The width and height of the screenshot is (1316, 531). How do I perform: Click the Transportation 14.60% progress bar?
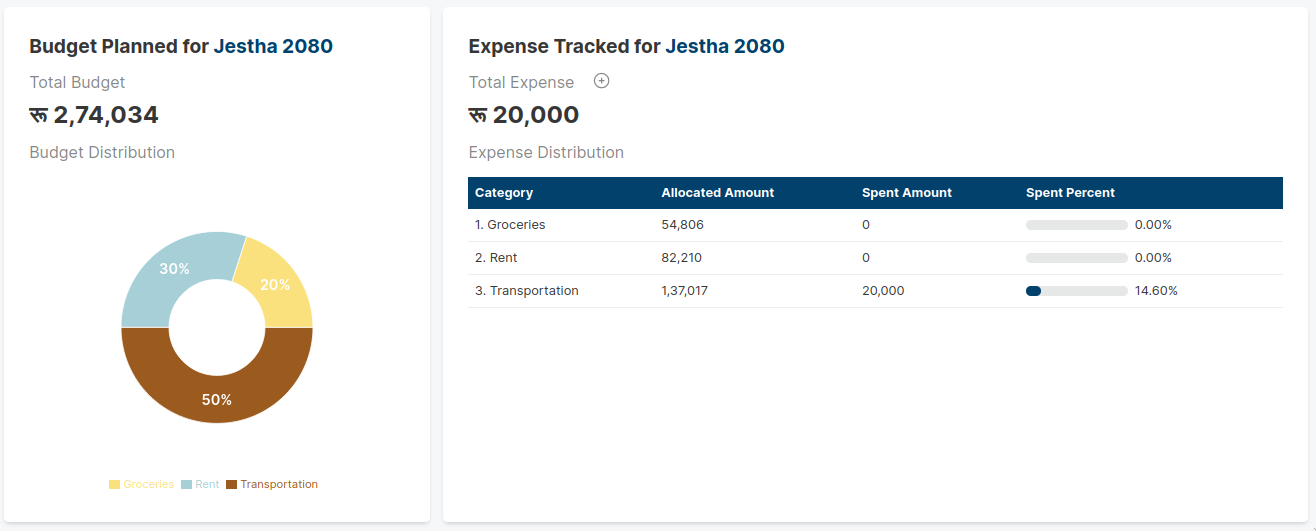point(1076,291)
